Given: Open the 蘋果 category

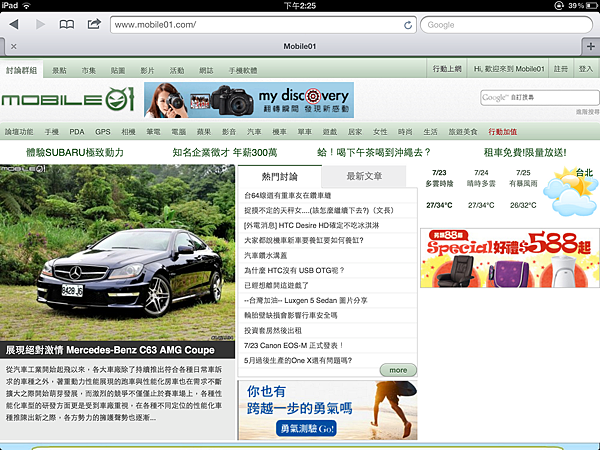Looking at the screenshot, I should [x=204, y=132].
